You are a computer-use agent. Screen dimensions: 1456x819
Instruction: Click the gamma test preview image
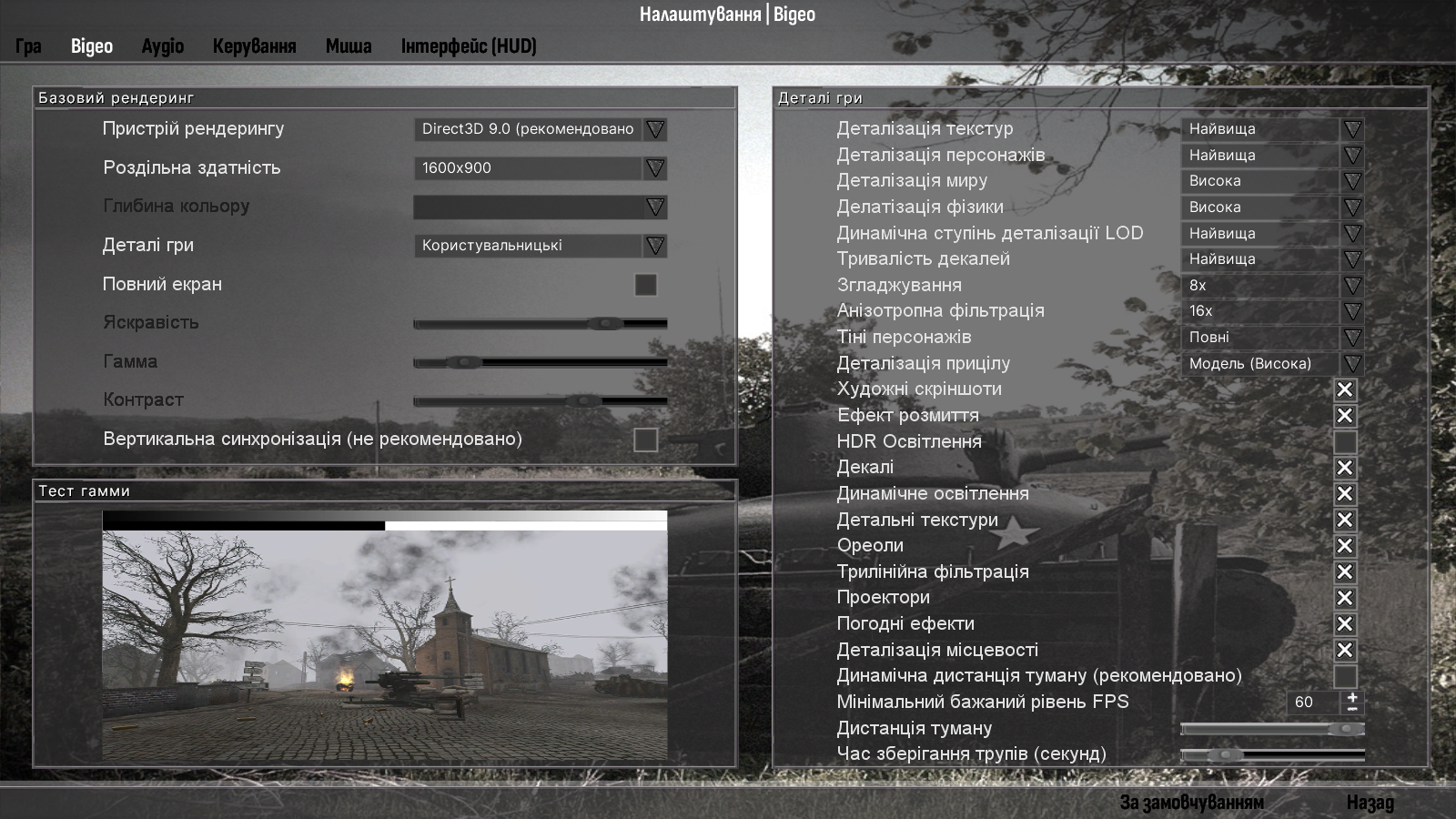(385, 646)
